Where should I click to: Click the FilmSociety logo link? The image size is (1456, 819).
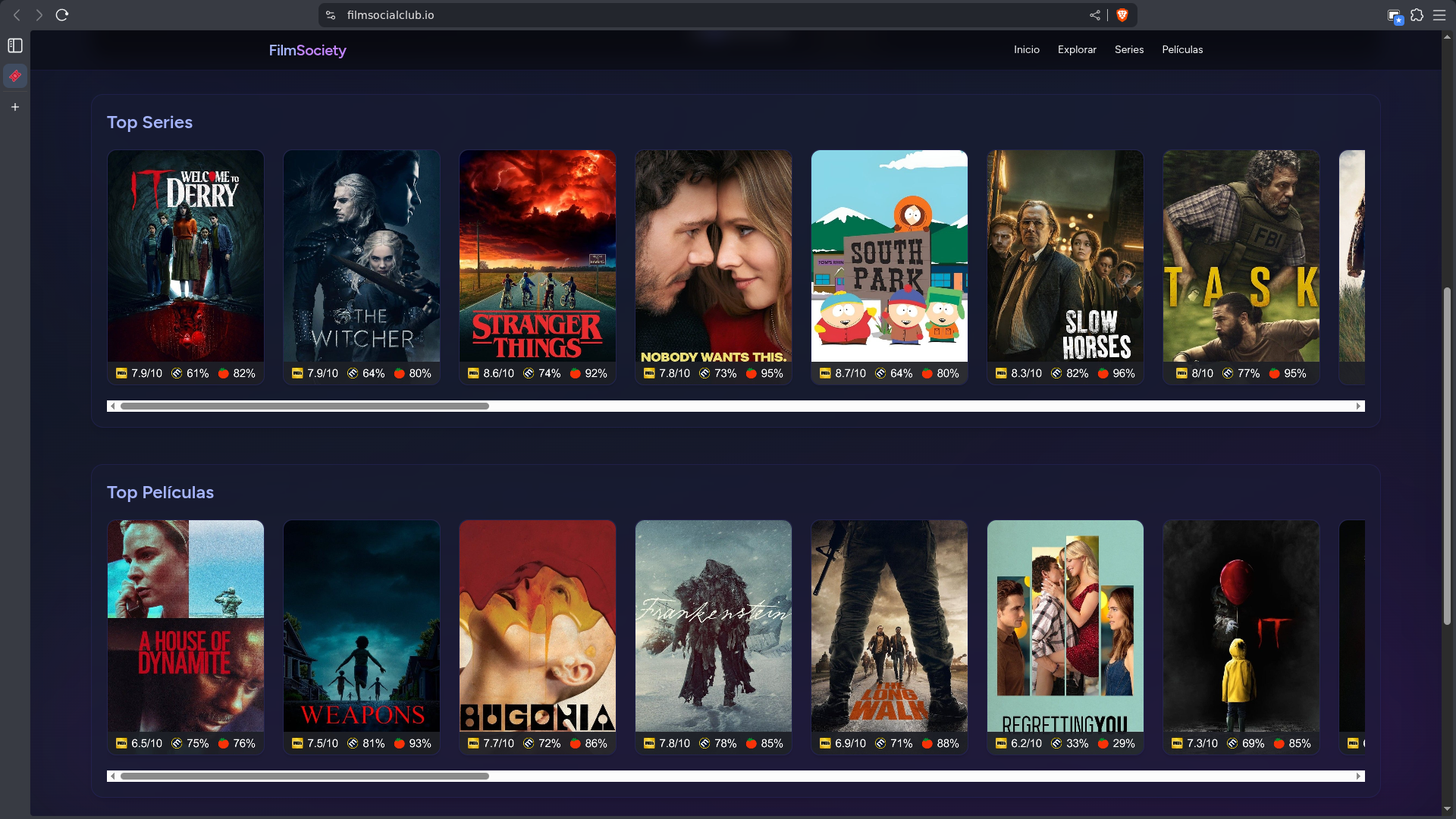307,50
